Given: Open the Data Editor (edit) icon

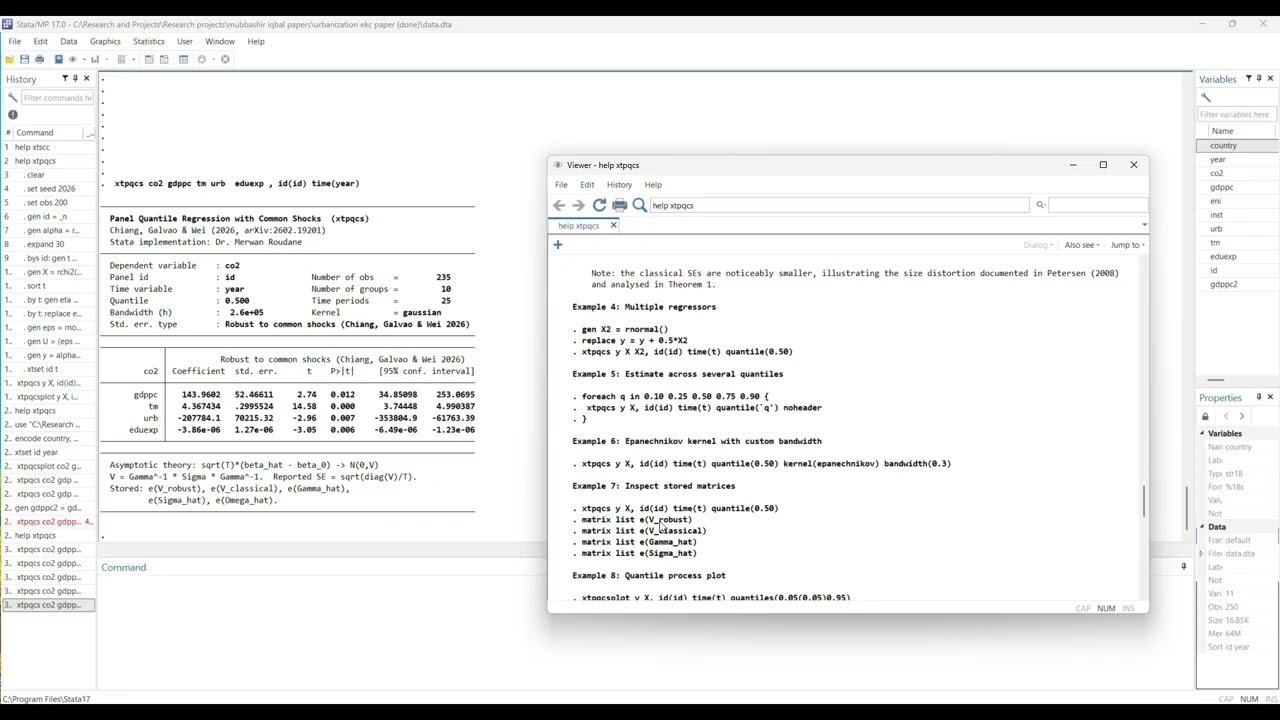Looking at the screenshot, I should click(149, 59).
